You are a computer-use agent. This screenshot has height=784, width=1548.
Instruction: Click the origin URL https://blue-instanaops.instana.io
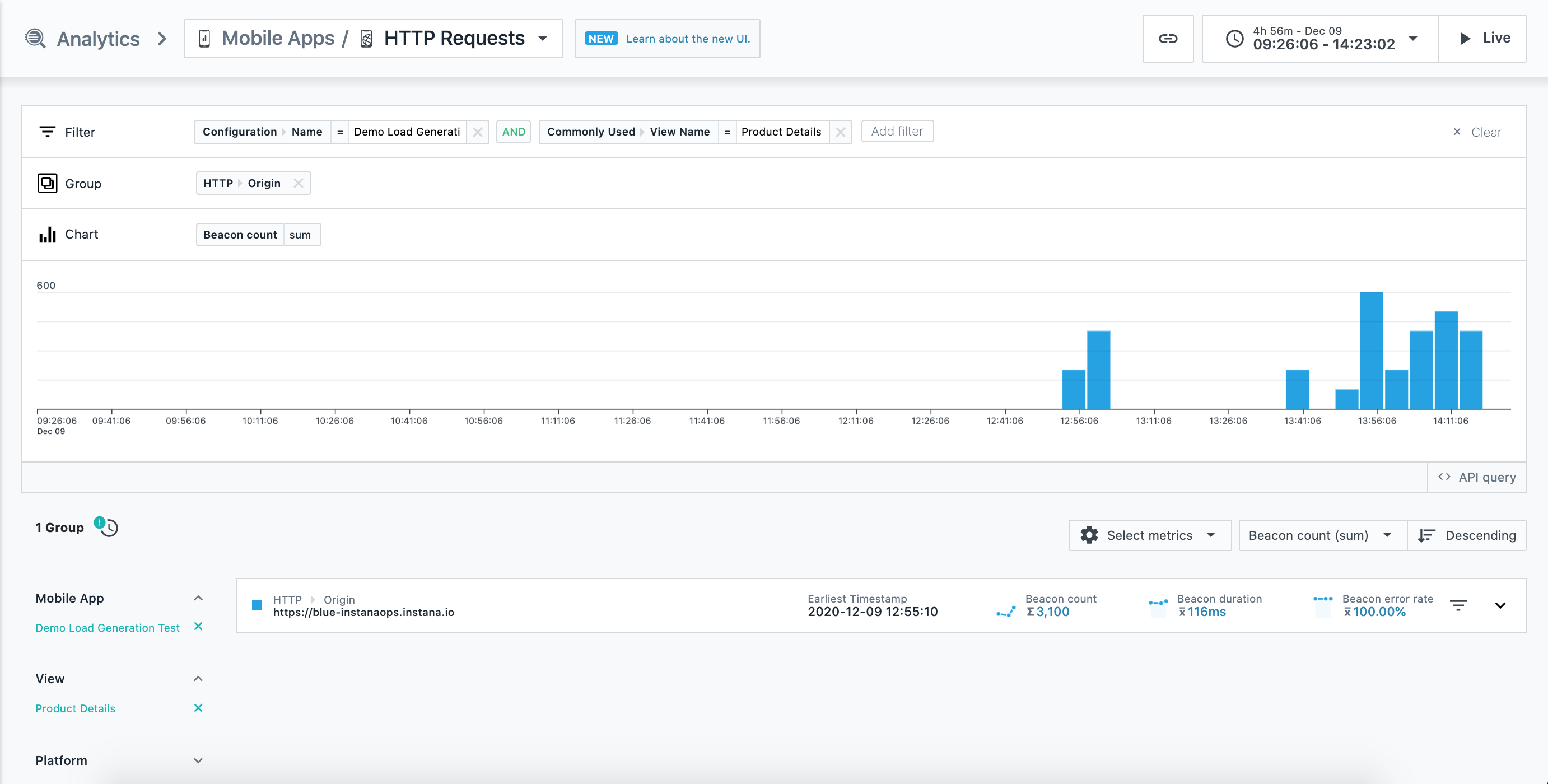363,612
